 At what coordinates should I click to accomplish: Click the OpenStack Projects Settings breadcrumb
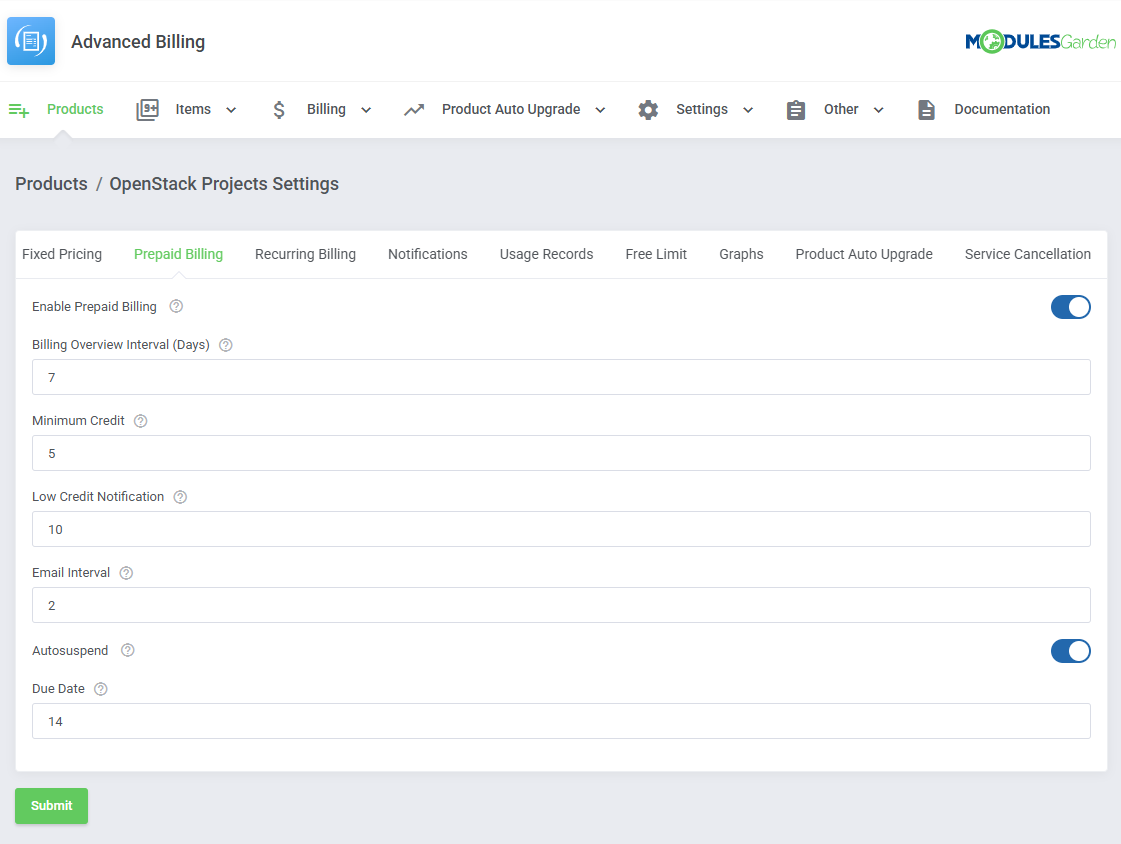tap(224, 184)
